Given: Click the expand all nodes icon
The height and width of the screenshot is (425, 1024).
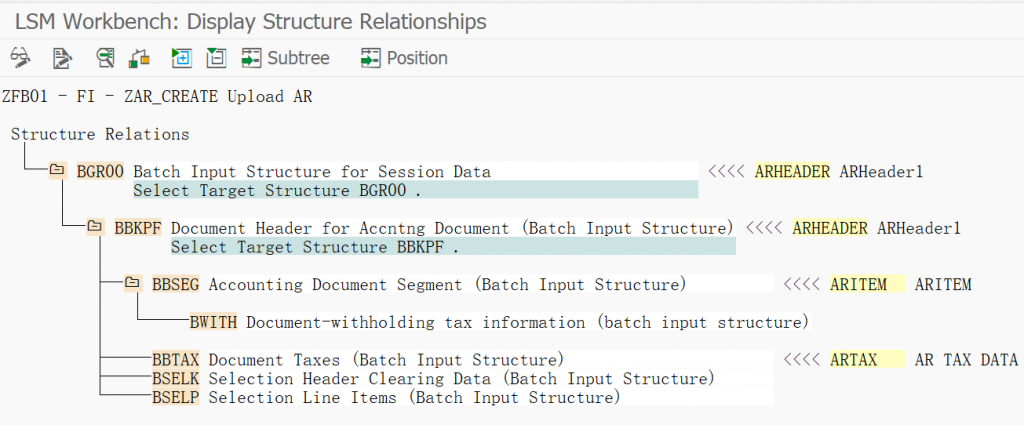Looking at the screenshot, I should (181, 58).
